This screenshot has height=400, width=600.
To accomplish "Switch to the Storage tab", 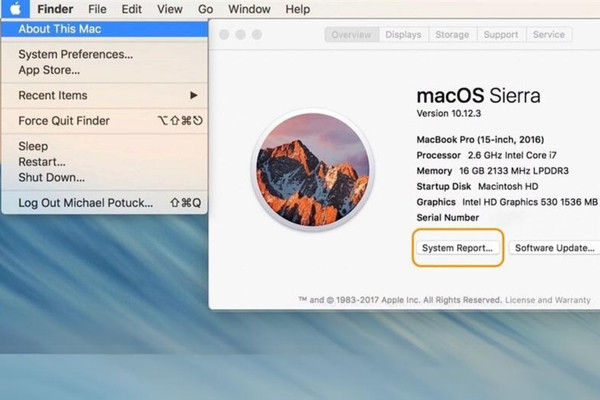I will [452, 35].
